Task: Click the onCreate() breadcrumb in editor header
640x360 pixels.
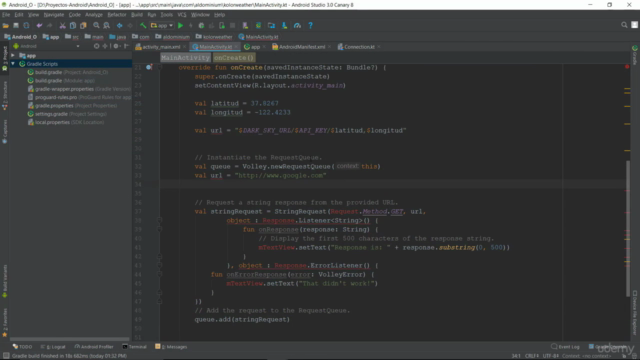Action: 234,58
